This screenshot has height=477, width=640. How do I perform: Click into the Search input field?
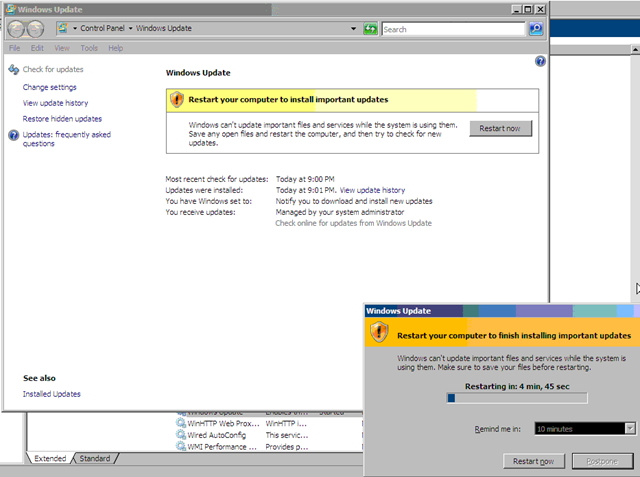453,29
